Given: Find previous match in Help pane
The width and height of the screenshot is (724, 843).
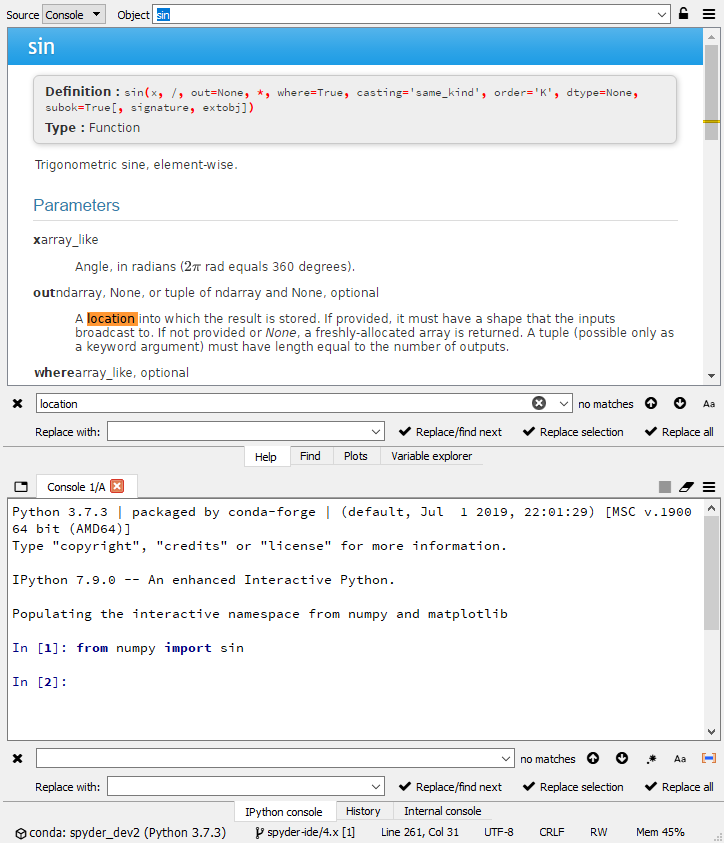Looking at the screenshot, I should click(x=651, y=403).
